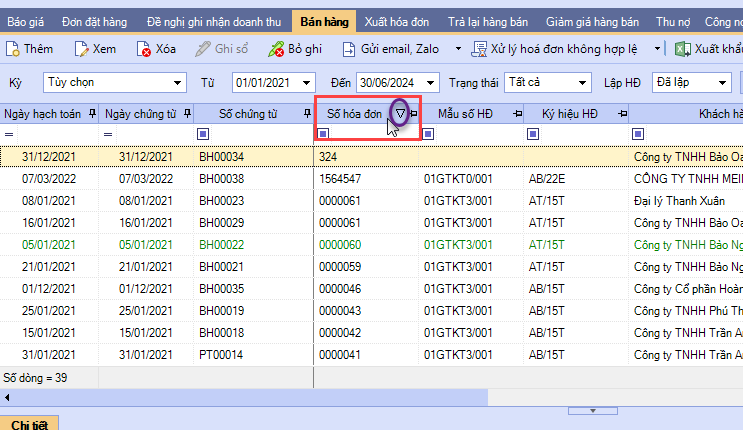Screen dimensions: 743x430
Task: Open filter operator for Số hóa đơn
Action: (x=323, y=134)
